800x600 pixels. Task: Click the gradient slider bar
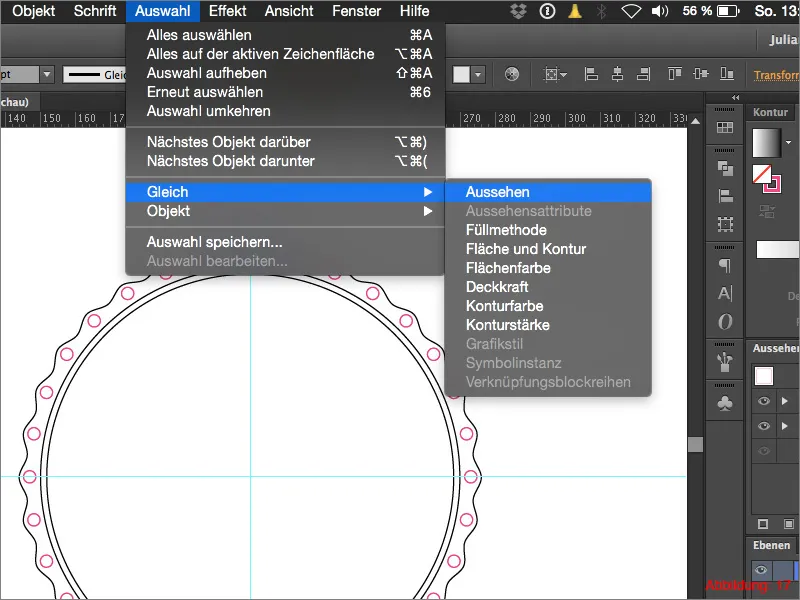(778, 249)
